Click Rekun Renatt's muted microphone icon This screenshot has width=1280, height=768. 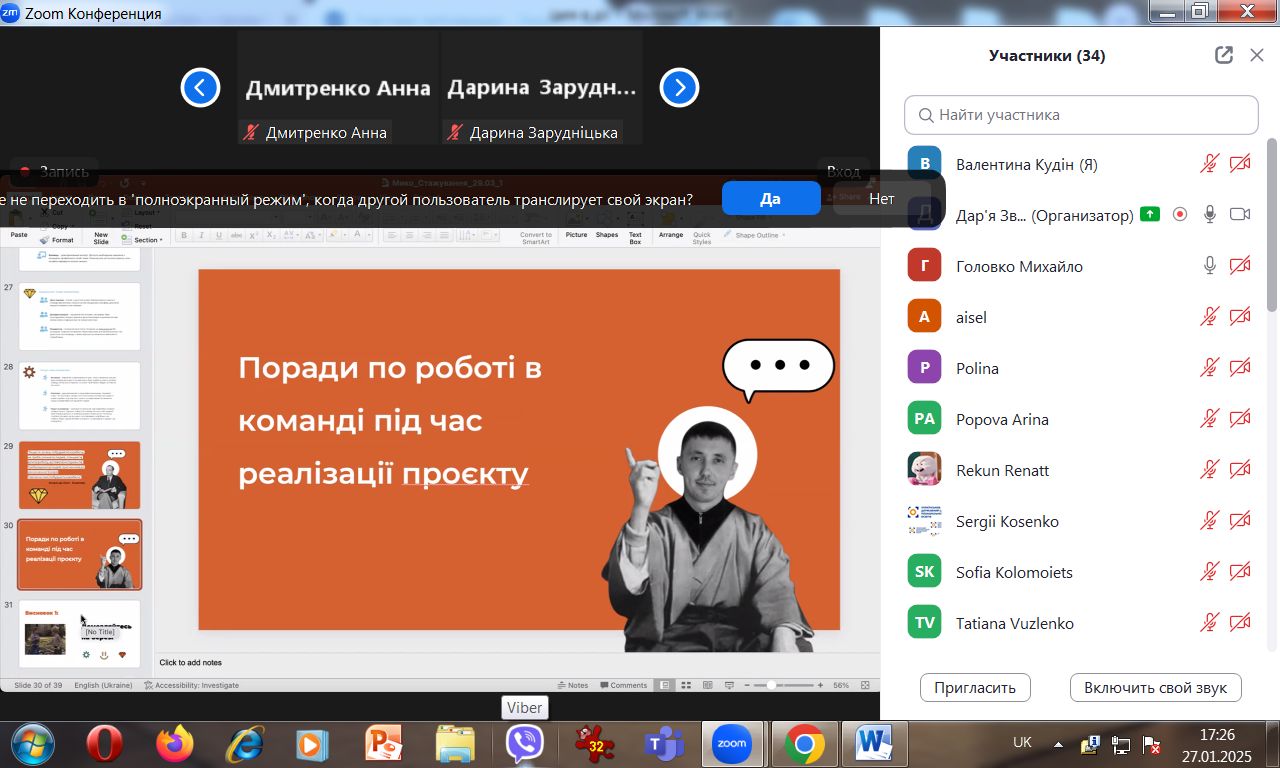tap(1210, 469)
